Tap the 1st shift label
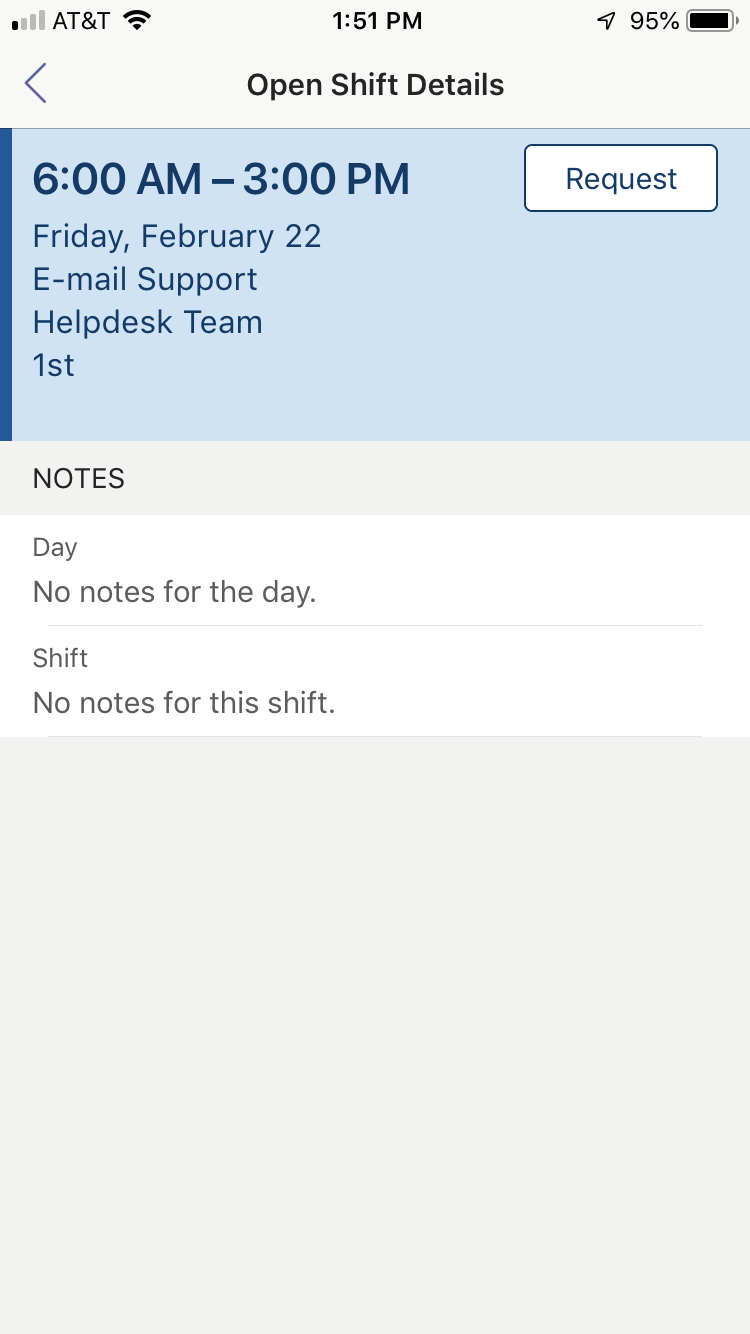 point(54,365)
